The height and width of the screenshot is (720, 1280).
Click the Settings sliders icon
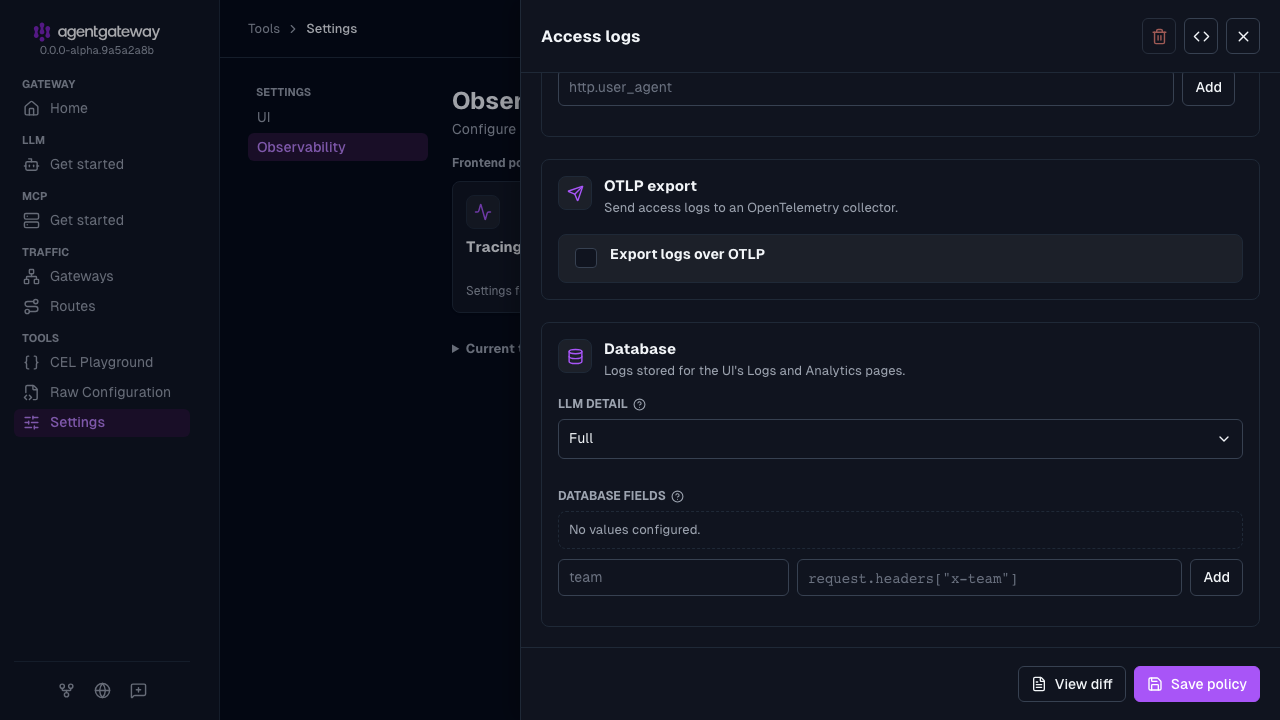[32, 422]
